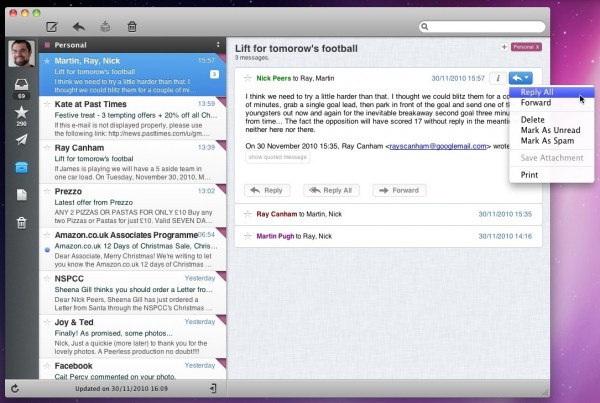Click the trash icon in the top toolbar
The width and height of the screenshot is (600, 403).
pyautogui.click(x=132, y=26)
